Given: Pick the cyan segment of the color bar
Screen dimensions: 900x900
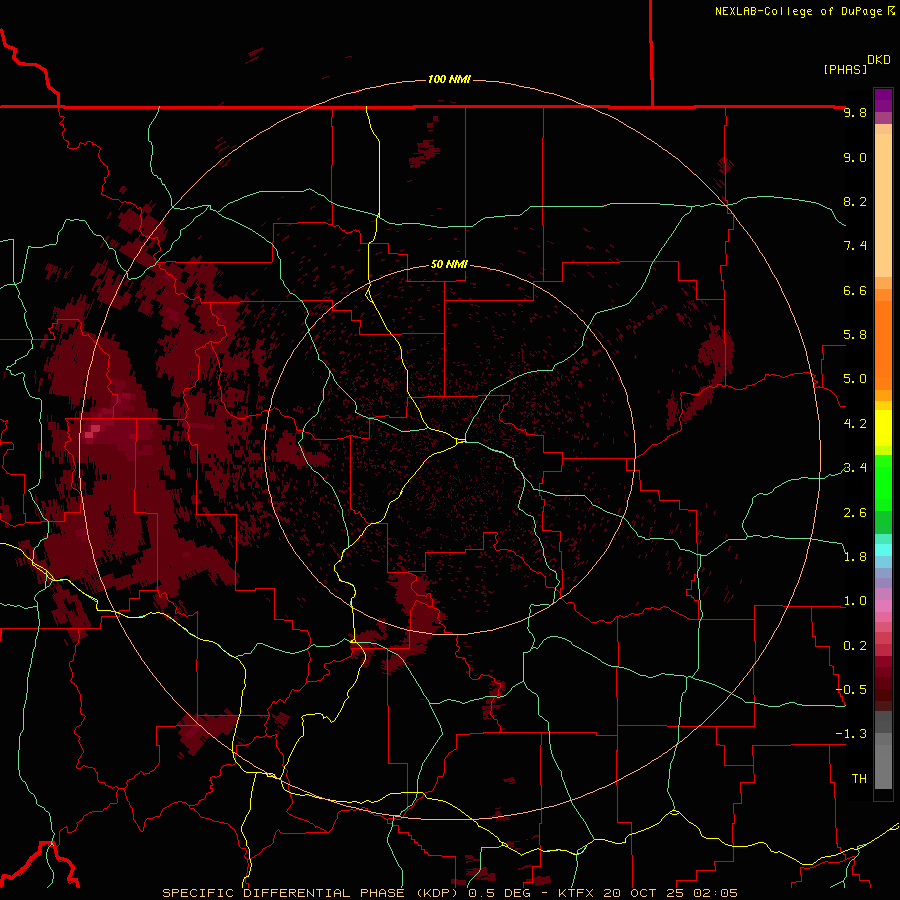Looking at the screenshot, I should point(883,550).
